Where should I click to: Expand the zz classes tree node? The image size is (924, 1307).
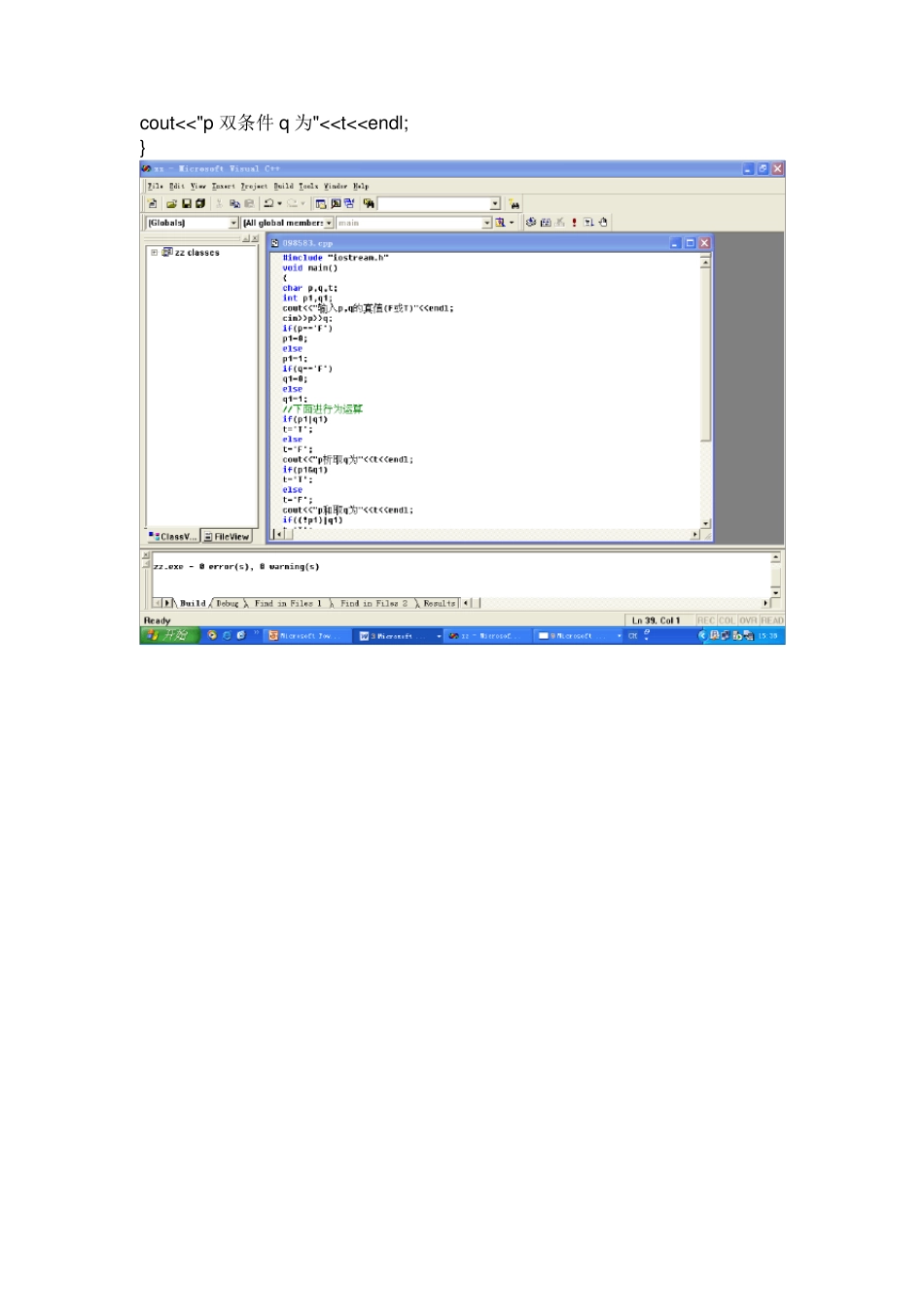[x=154, y=252]
